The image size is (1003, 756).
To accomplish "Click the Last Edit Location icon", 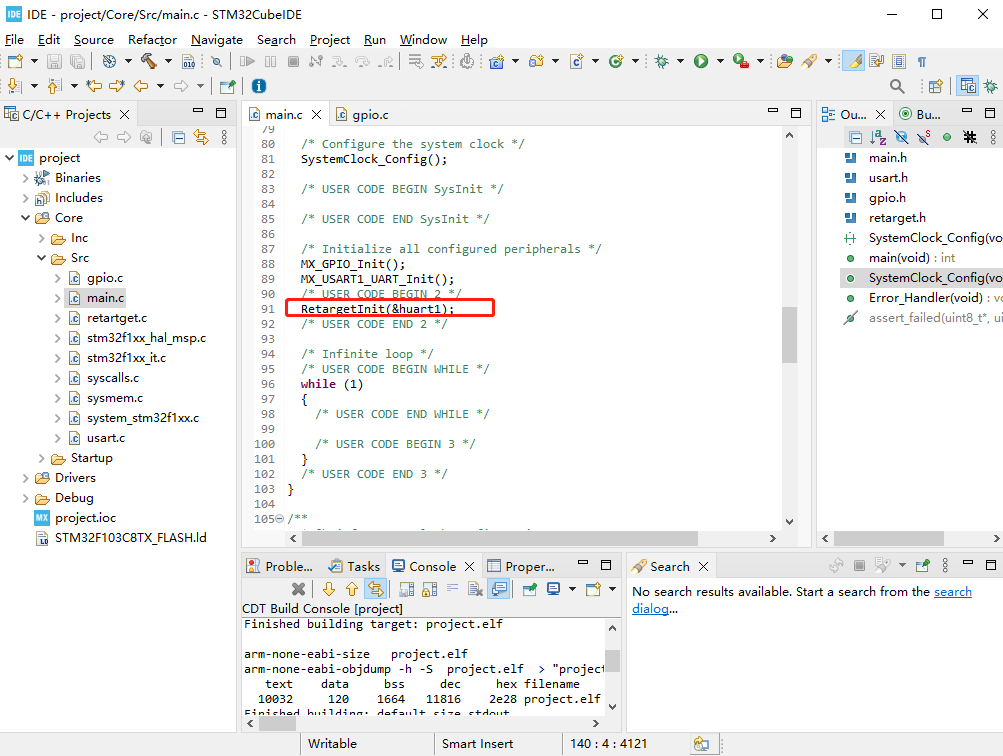I will pyautogui.click(x=95, y=86).
